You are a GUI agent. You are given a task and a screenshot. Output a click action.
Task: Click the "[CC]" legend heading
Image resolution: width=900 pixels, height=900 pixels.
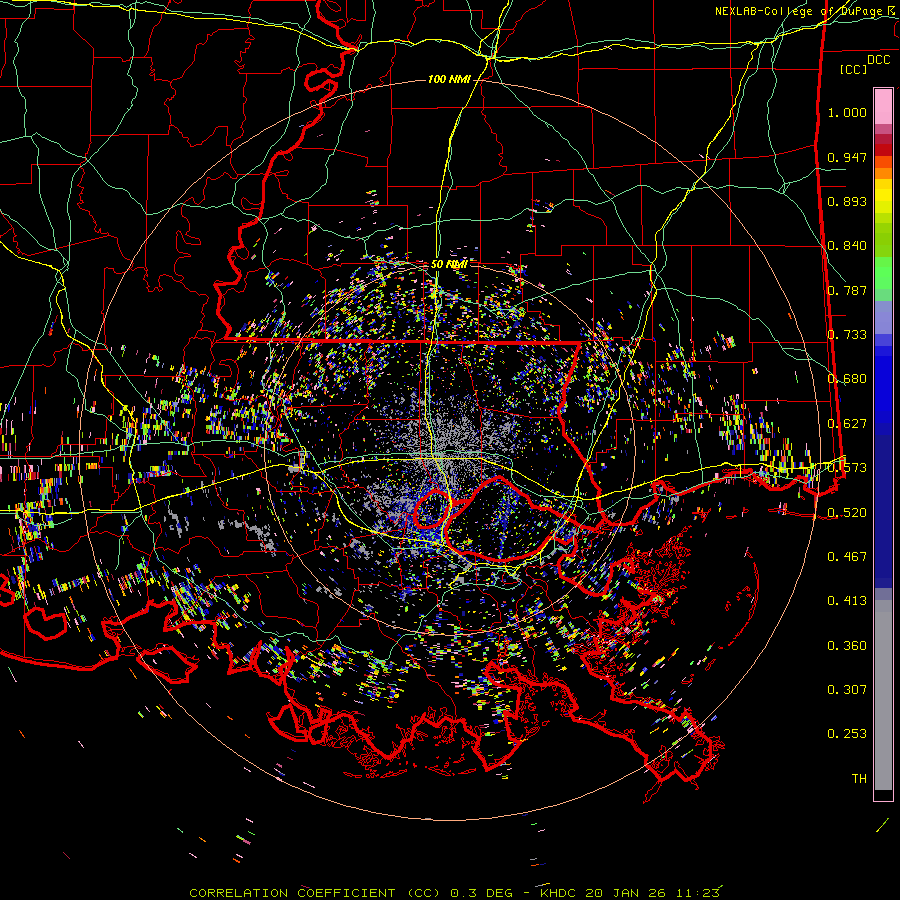pyautogui.click(x=854, y=69)
